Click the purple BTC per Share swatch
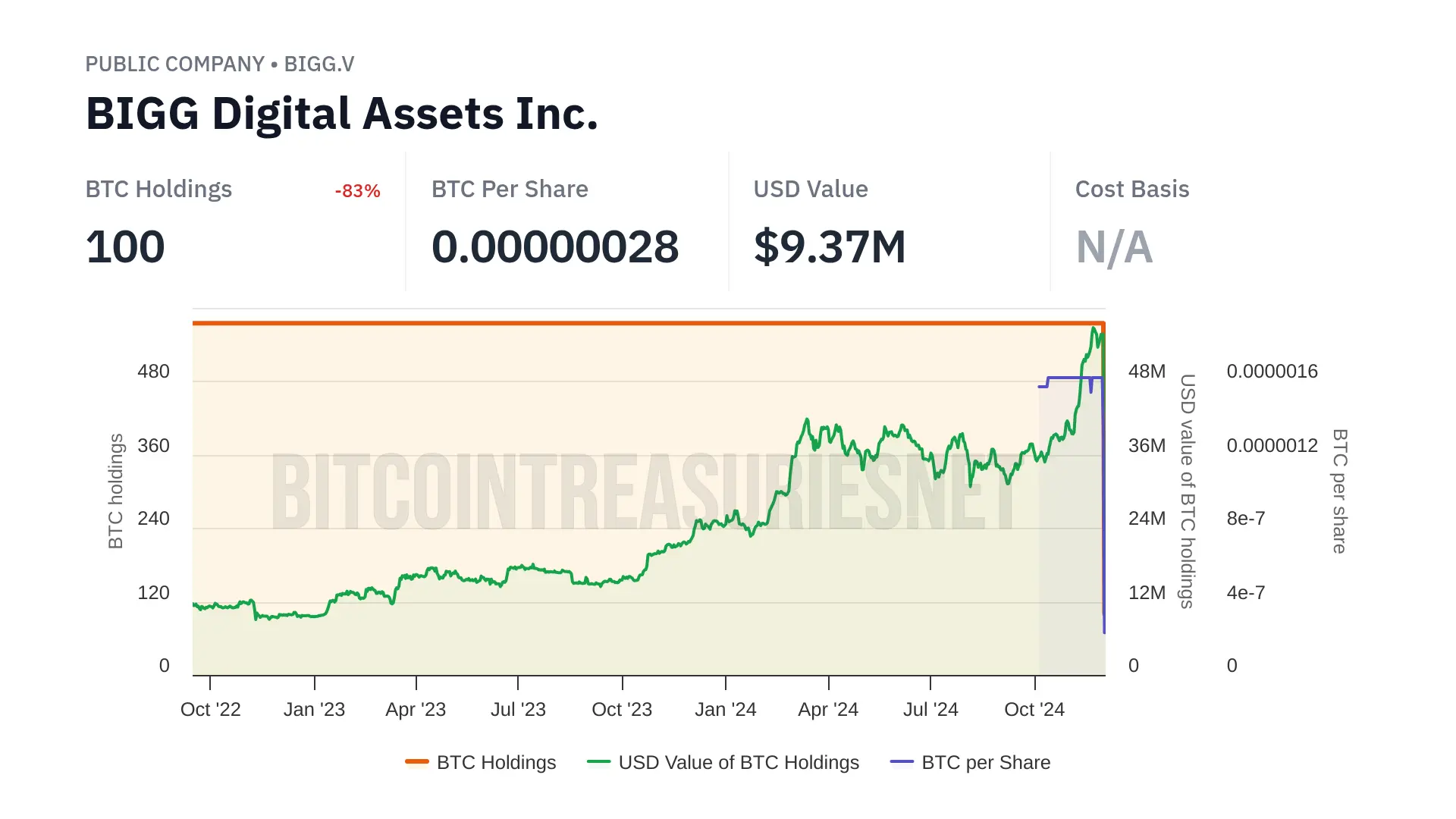Image resolution: width=1456 pixels, height=819 pixels. [x=902, y=761]
